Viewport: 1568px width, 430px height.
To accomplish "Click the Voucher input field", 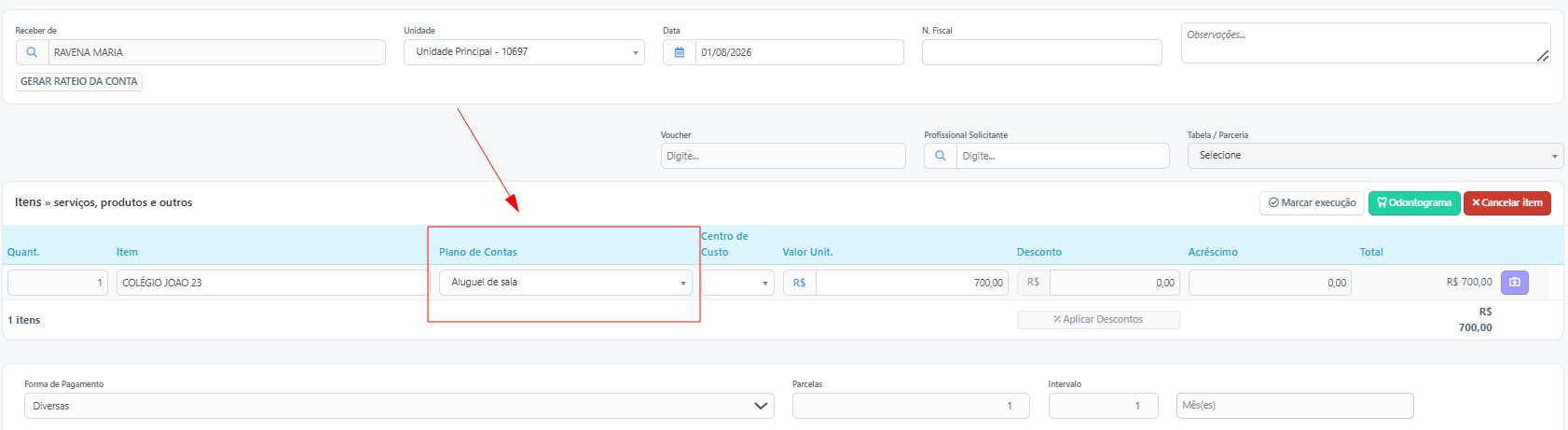I will [783, 156].
